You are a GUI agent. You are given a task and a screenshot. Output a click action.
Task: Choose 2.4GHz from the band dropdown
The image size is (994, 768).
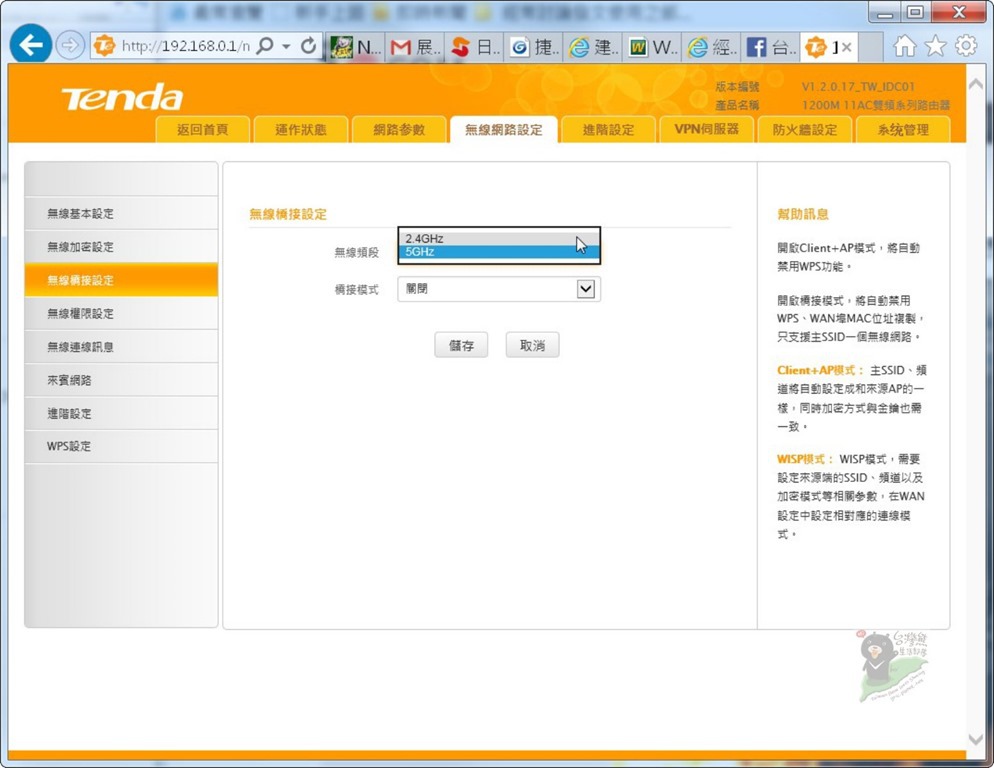(499, 238)
